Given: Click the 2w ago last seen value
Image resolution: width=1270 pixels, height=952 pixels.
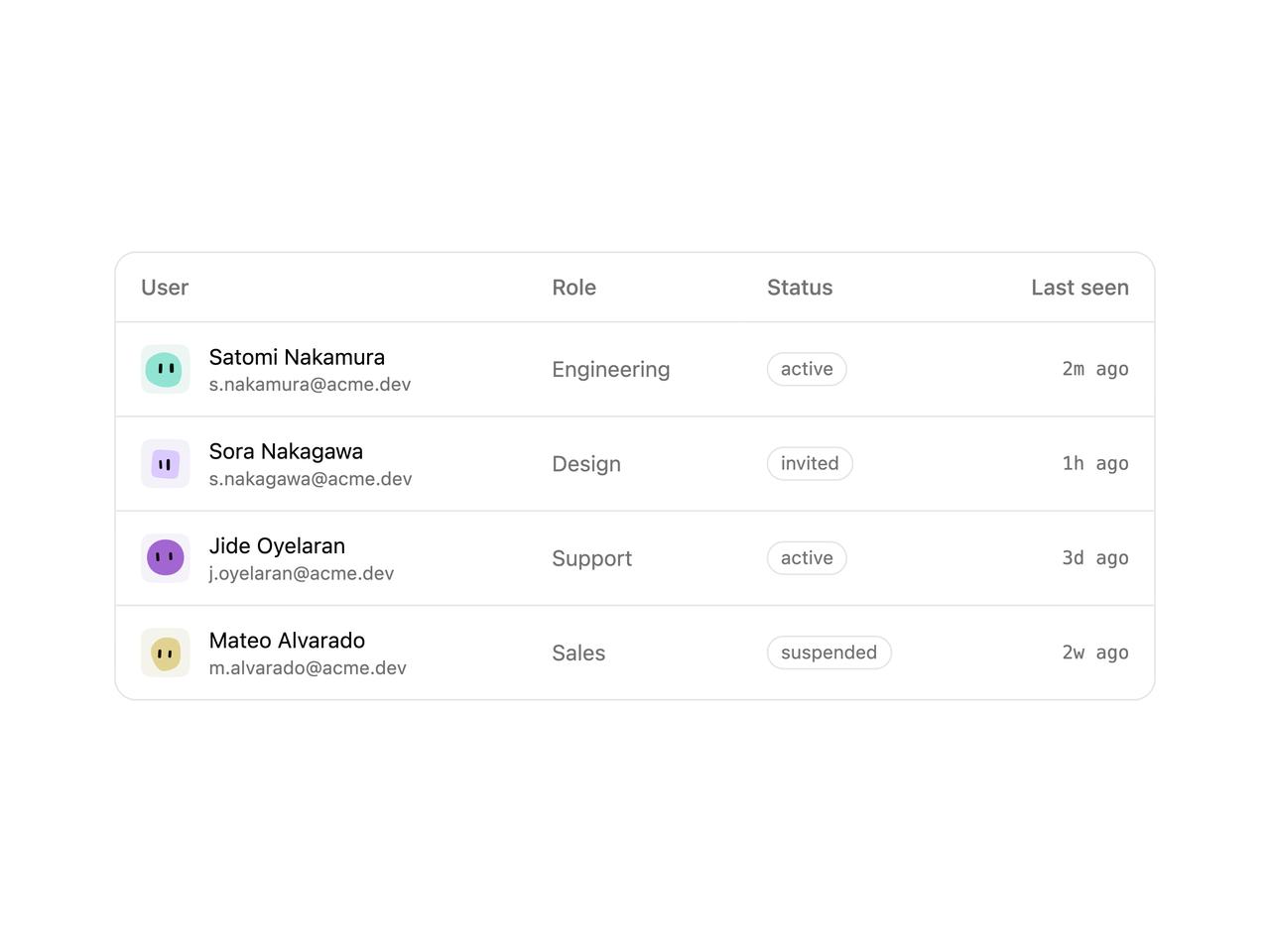Looking at the screenshot, I should pyautogui.click(x=1095, y=653).
